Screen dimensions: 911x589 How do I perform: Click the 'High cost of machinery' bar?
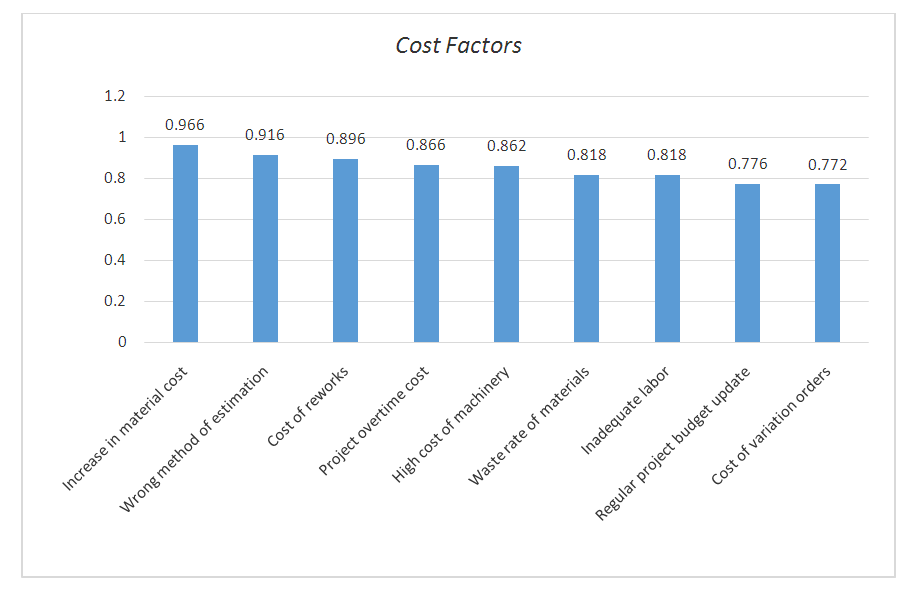[x=506, y=254]
